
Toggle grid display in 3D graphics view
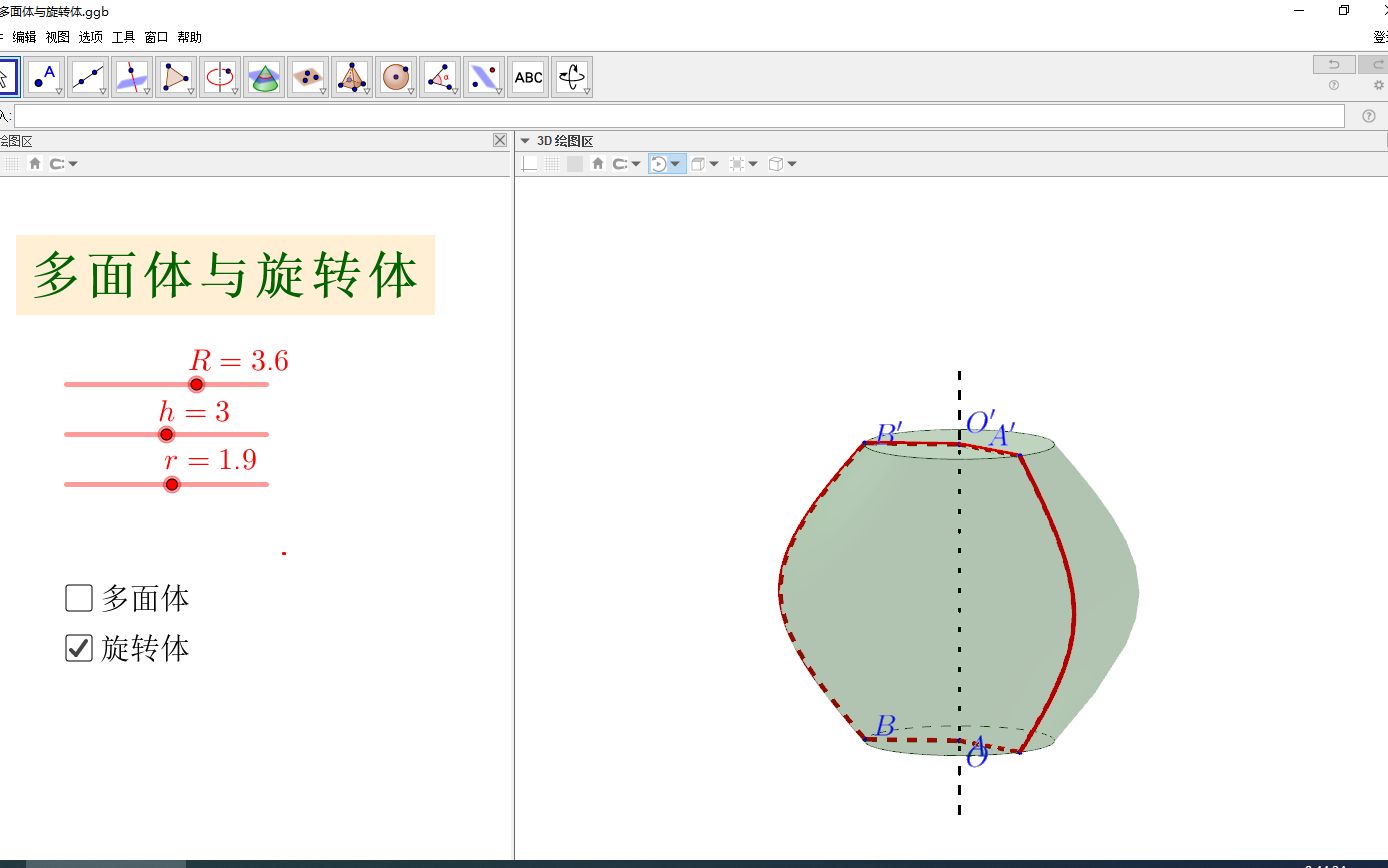tap(552, 164)
